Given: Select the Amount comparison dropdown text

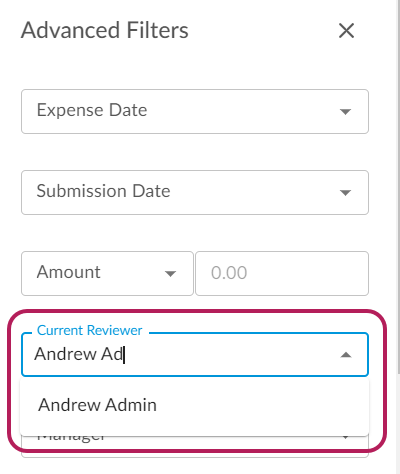Looking at the screenshot, I should [68, 272].
